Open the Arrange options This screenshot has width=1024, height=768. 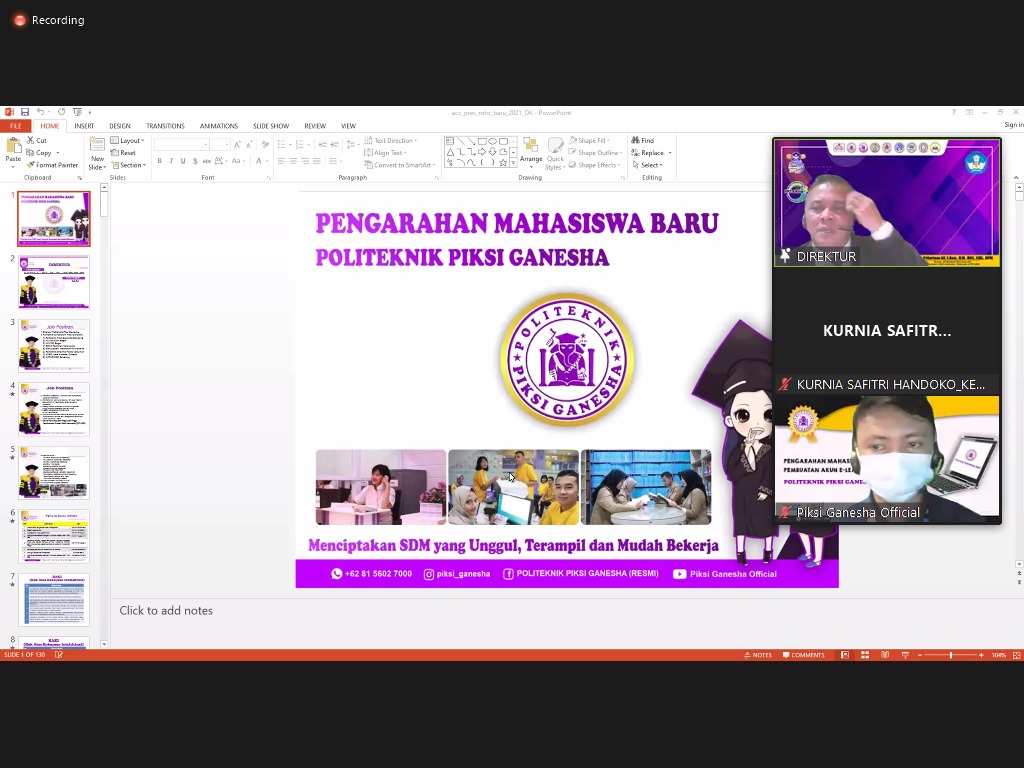point(531,153)
